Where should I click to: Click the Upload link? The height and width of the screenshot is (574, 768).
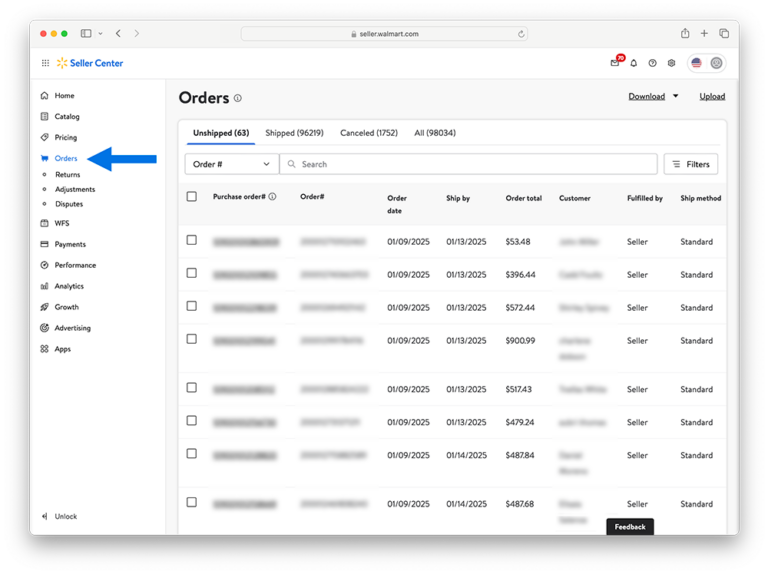(x=712, y=97)
